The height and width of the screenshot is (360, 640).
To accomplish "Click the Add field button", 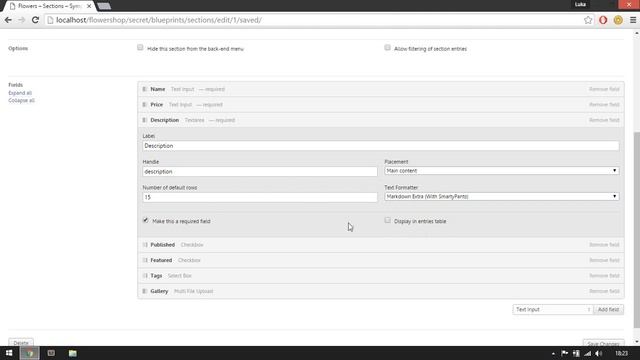I will coord(608,309).
